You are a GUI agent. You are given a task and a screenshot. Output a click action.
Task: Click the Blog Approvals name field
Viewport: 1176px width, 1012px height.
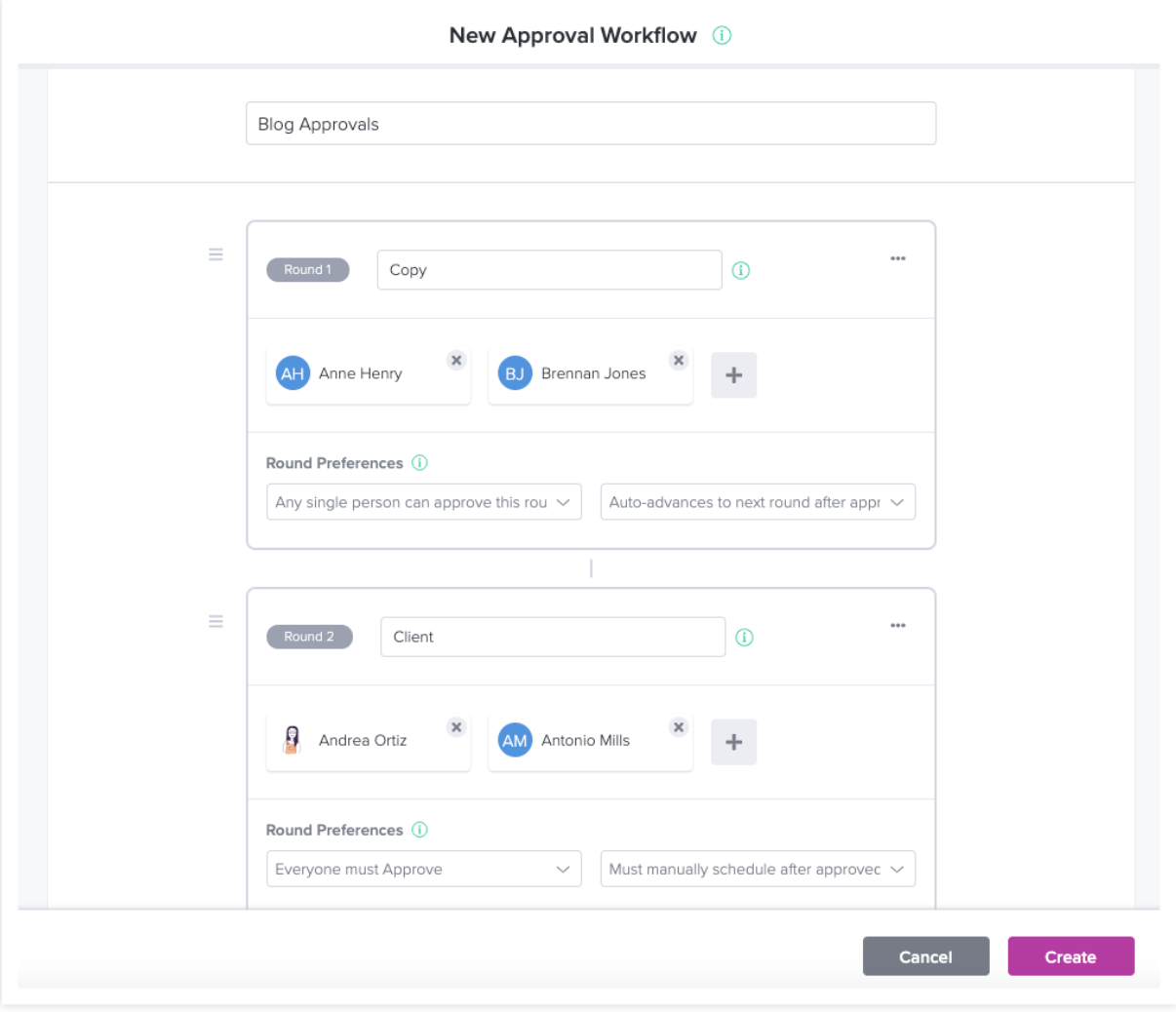click(x=590, y=124)
